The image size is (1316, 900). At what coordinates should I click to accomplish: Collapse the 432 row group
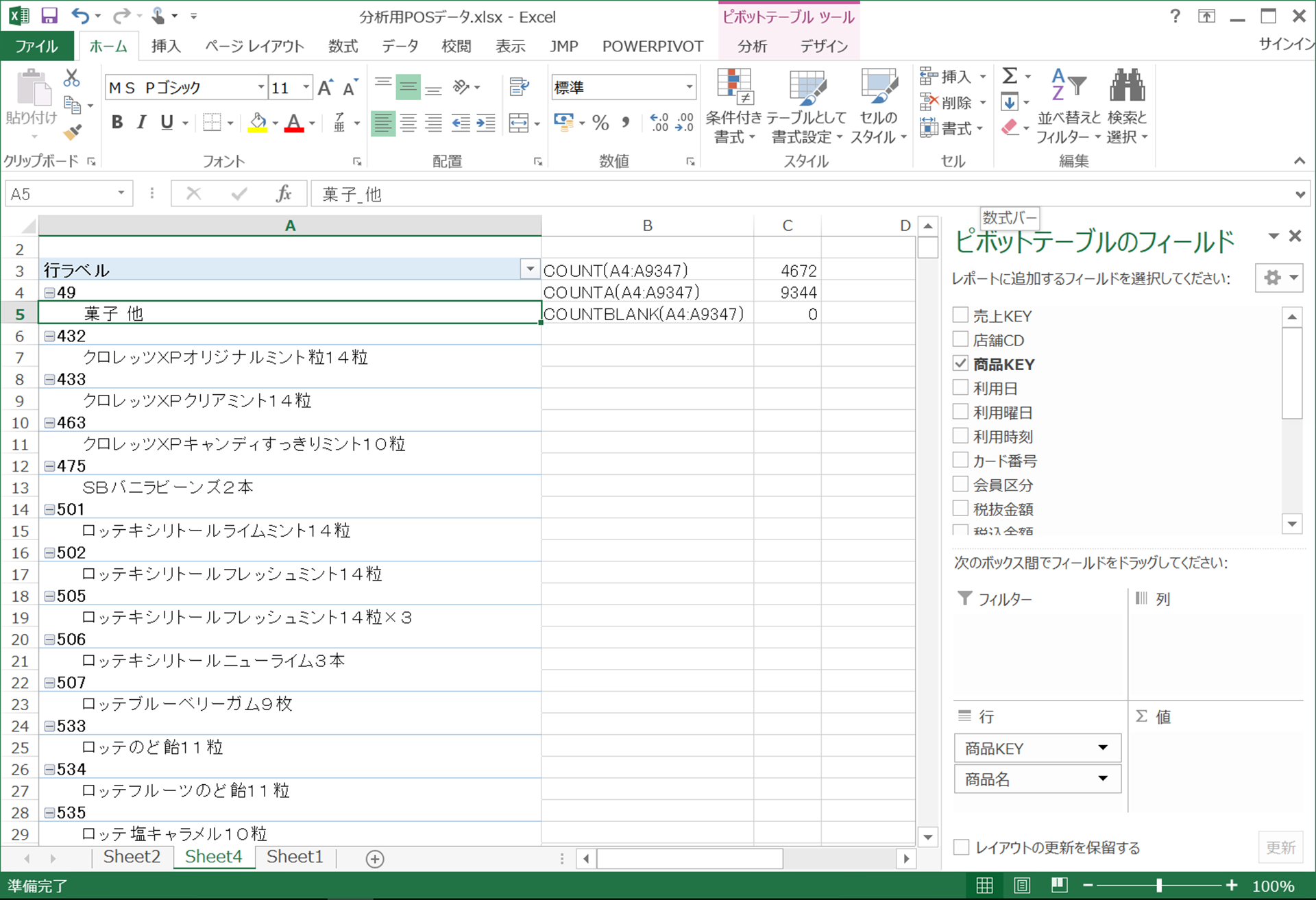coord(49,336)
